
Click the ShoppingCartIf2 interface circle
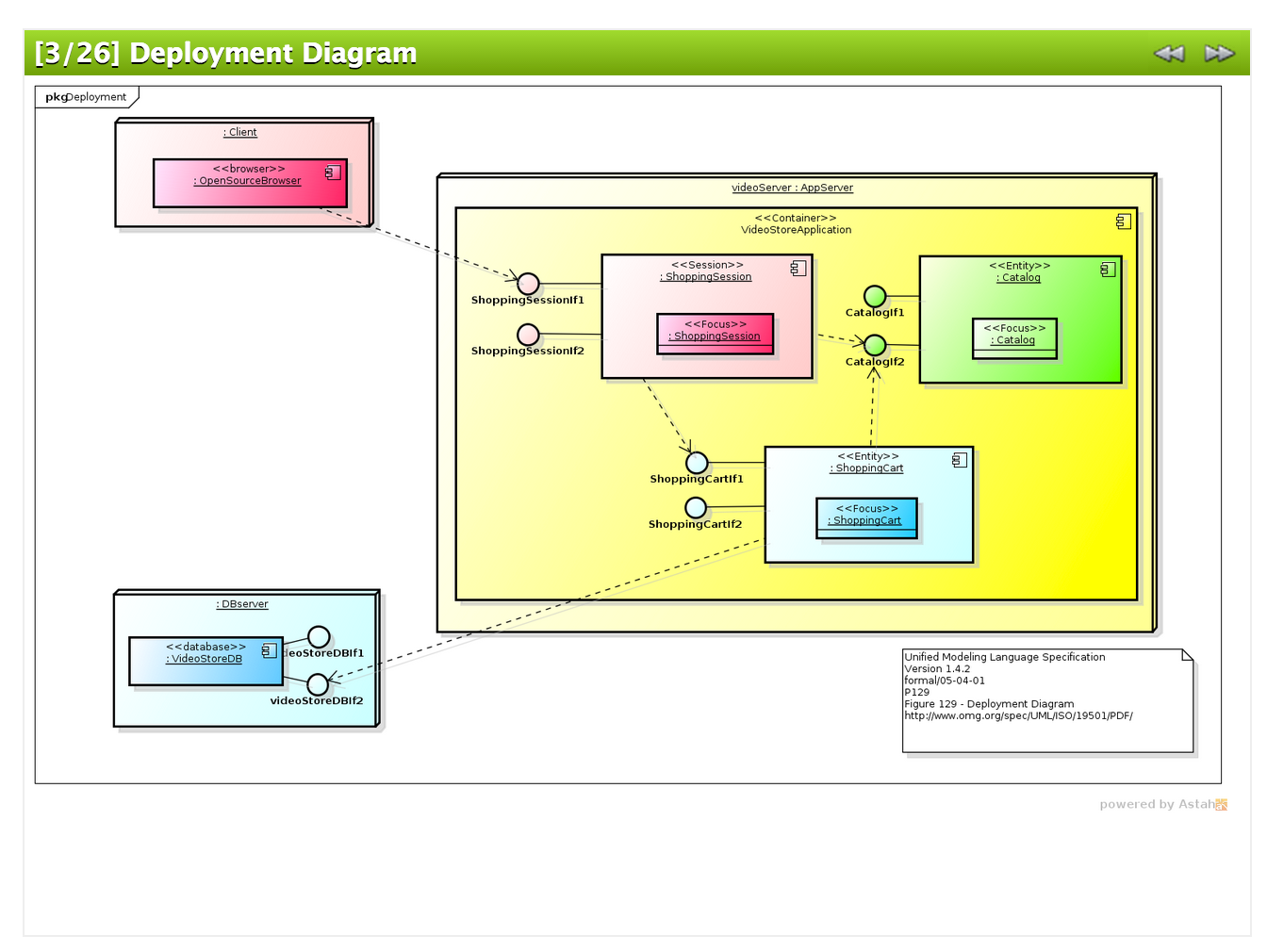pyautogui.click(x=696, y=508)
